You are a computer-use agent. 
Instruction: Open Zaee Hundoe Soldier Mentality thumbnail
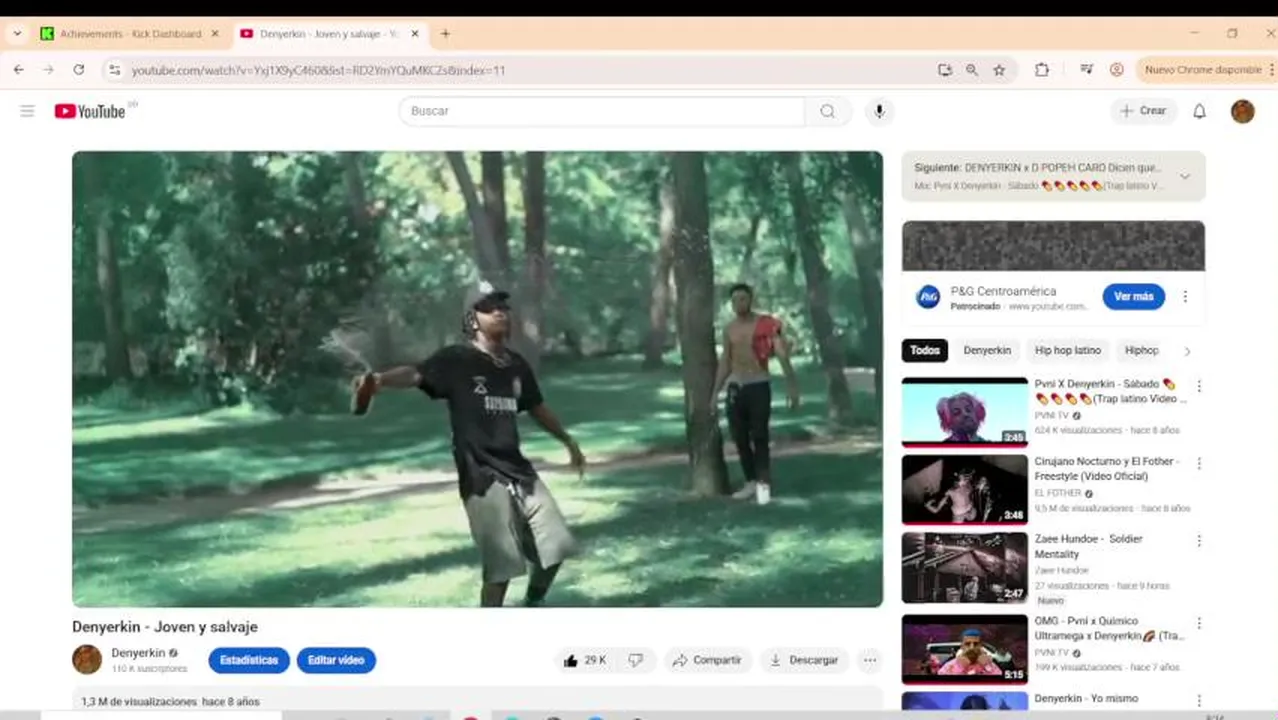964,567
